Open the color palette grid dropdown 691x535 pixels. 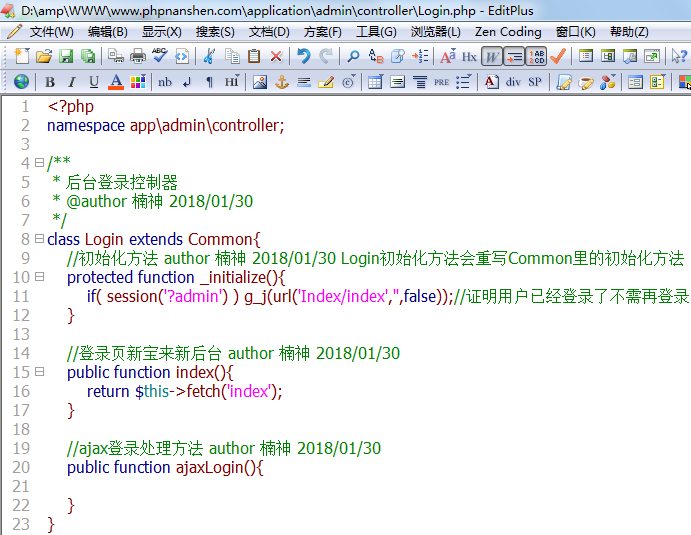pyautogui.click(x=138, y=82)
